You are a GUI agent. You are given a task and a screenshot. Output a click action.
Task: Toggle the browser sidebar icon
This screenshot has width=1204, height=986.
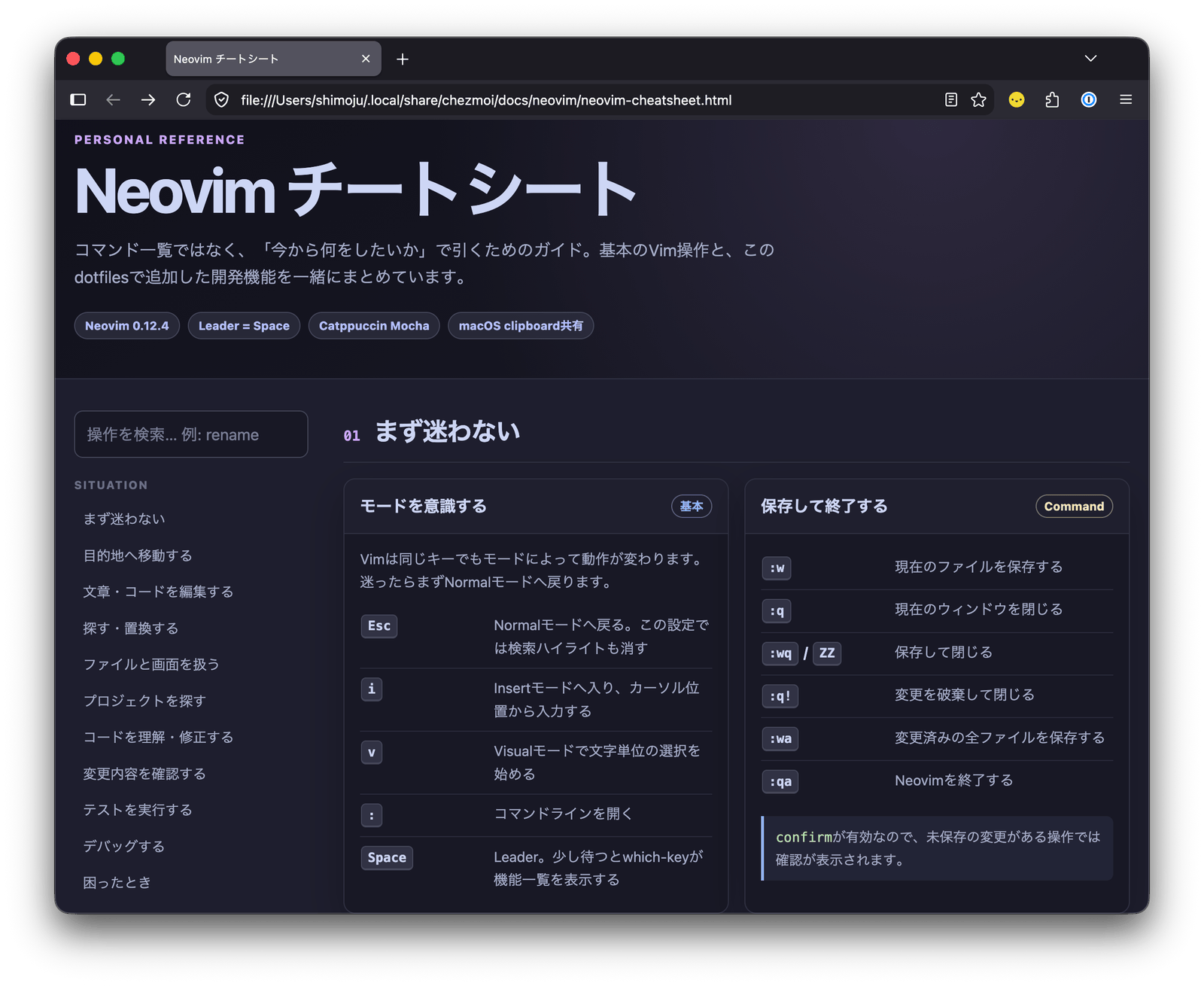[x=78, y=100]
